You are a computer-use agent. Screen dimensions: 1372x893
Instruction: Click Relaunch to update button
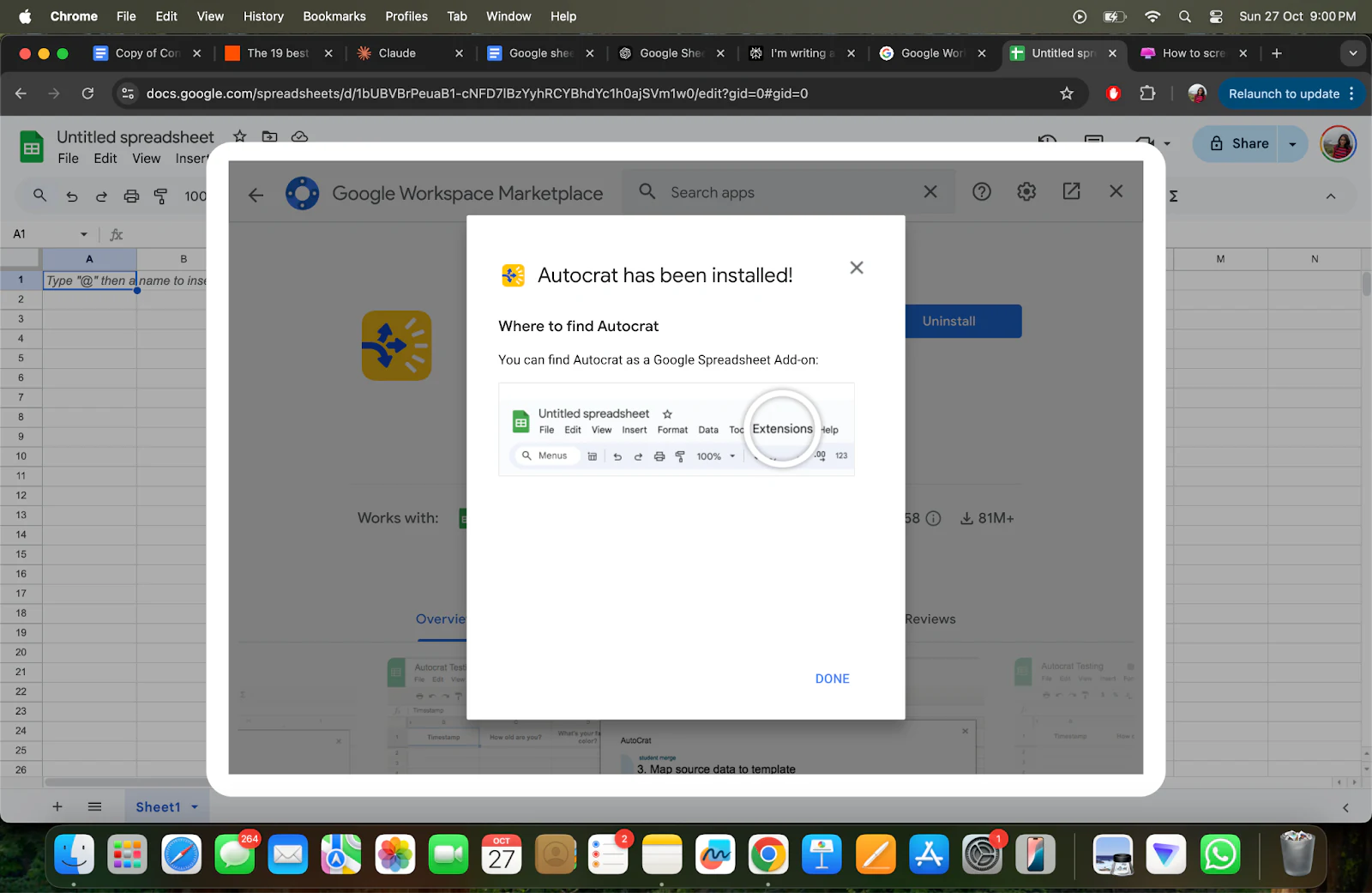pyautogui.click(x=1291, y=94)
